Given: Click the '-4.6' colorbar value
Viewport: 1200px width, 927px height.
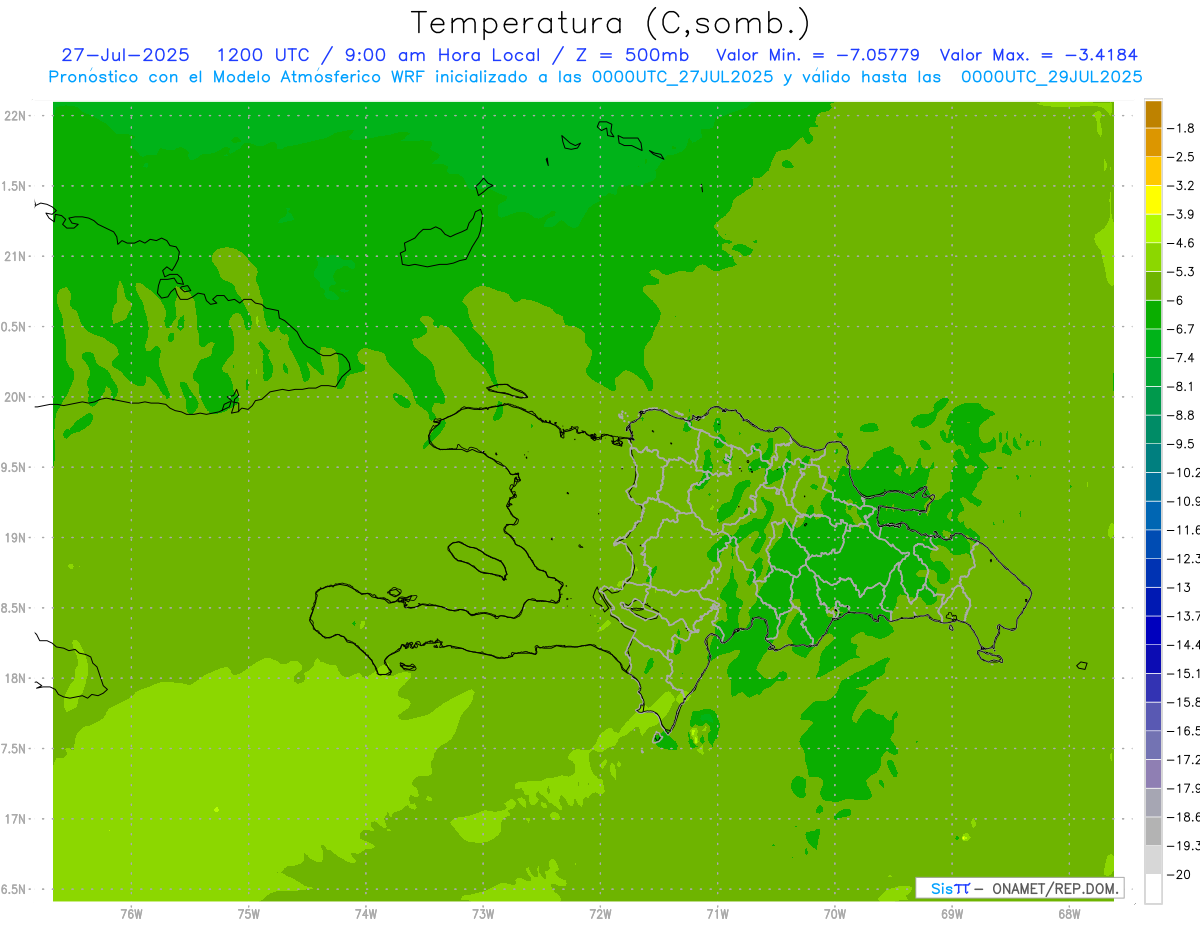Looking at the screenshot, I should (1181, 243).
